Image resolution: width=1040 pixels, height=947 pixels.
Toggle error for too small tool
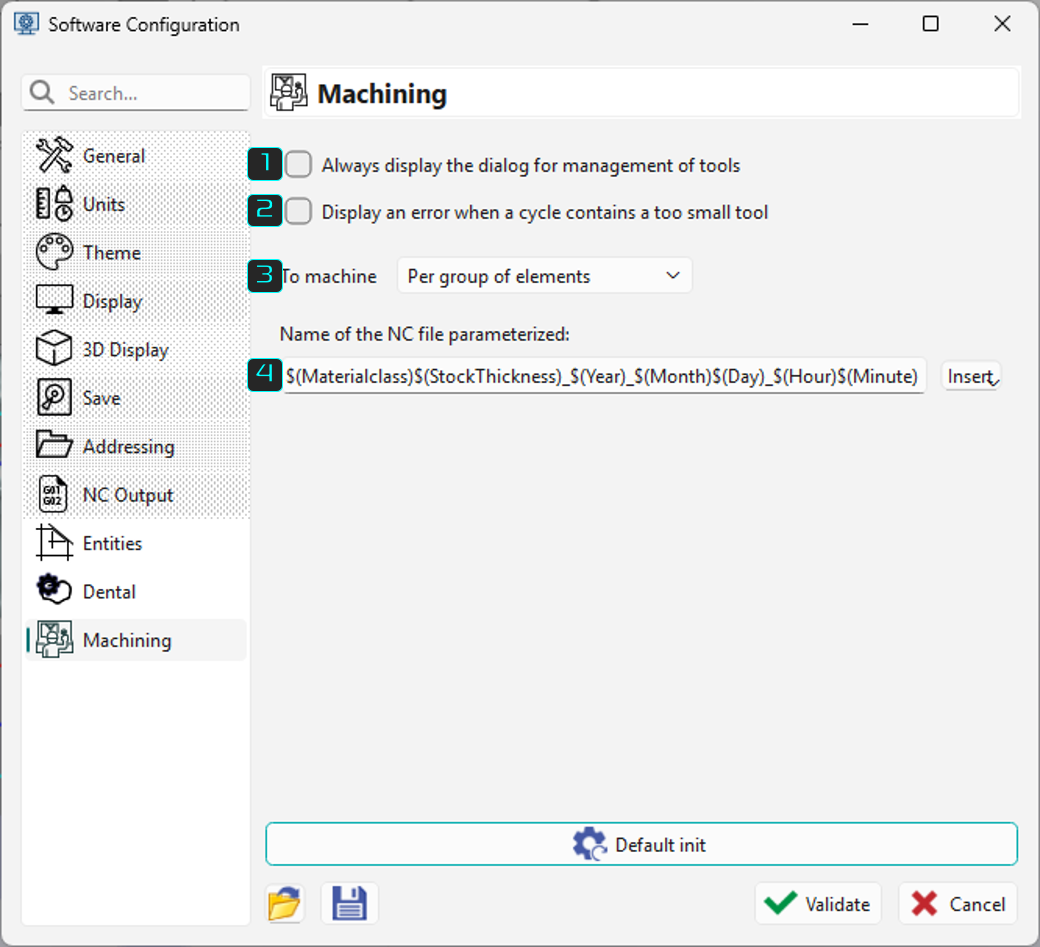pyautogui.click(x=298, y=212)
